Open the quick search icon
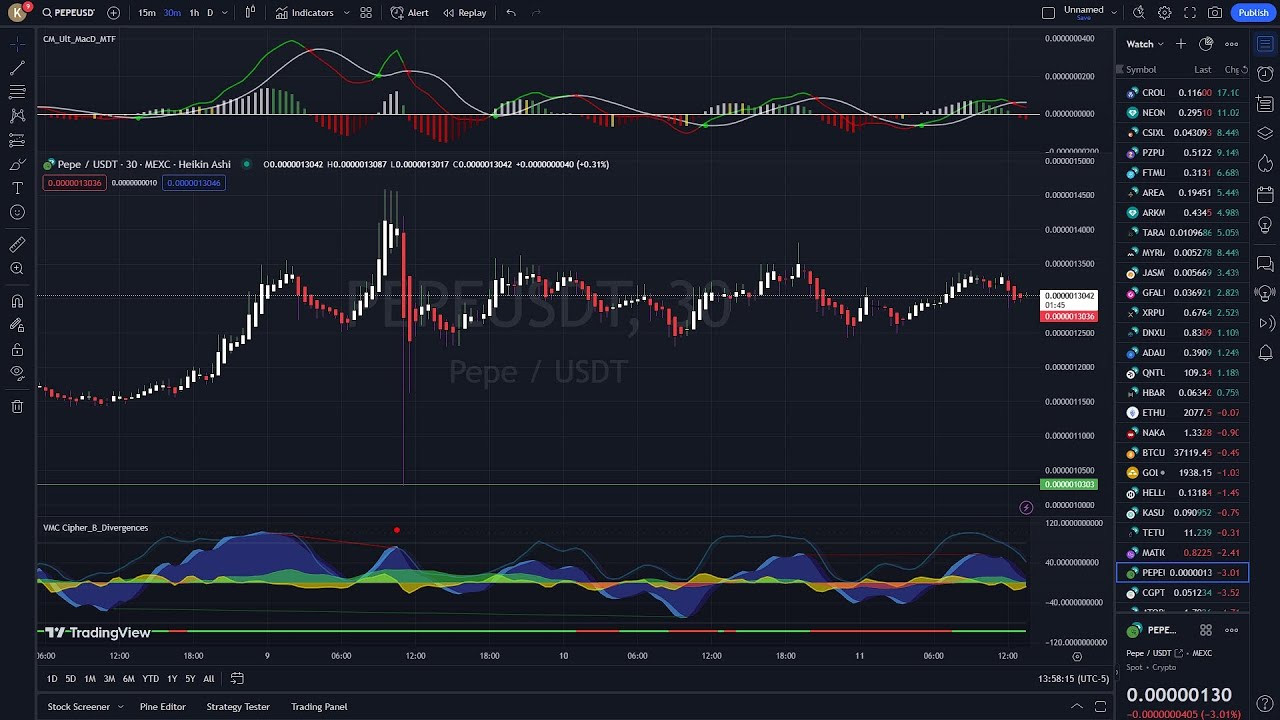The width and height of the screenshot is (1280, 720). coord(1139,13)
